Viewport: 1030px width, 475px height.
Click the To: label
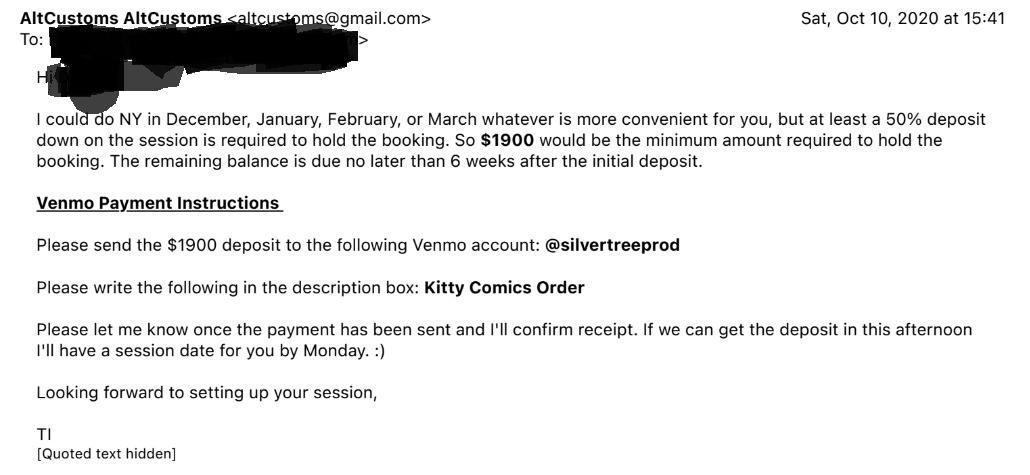[x=32, y=39]
